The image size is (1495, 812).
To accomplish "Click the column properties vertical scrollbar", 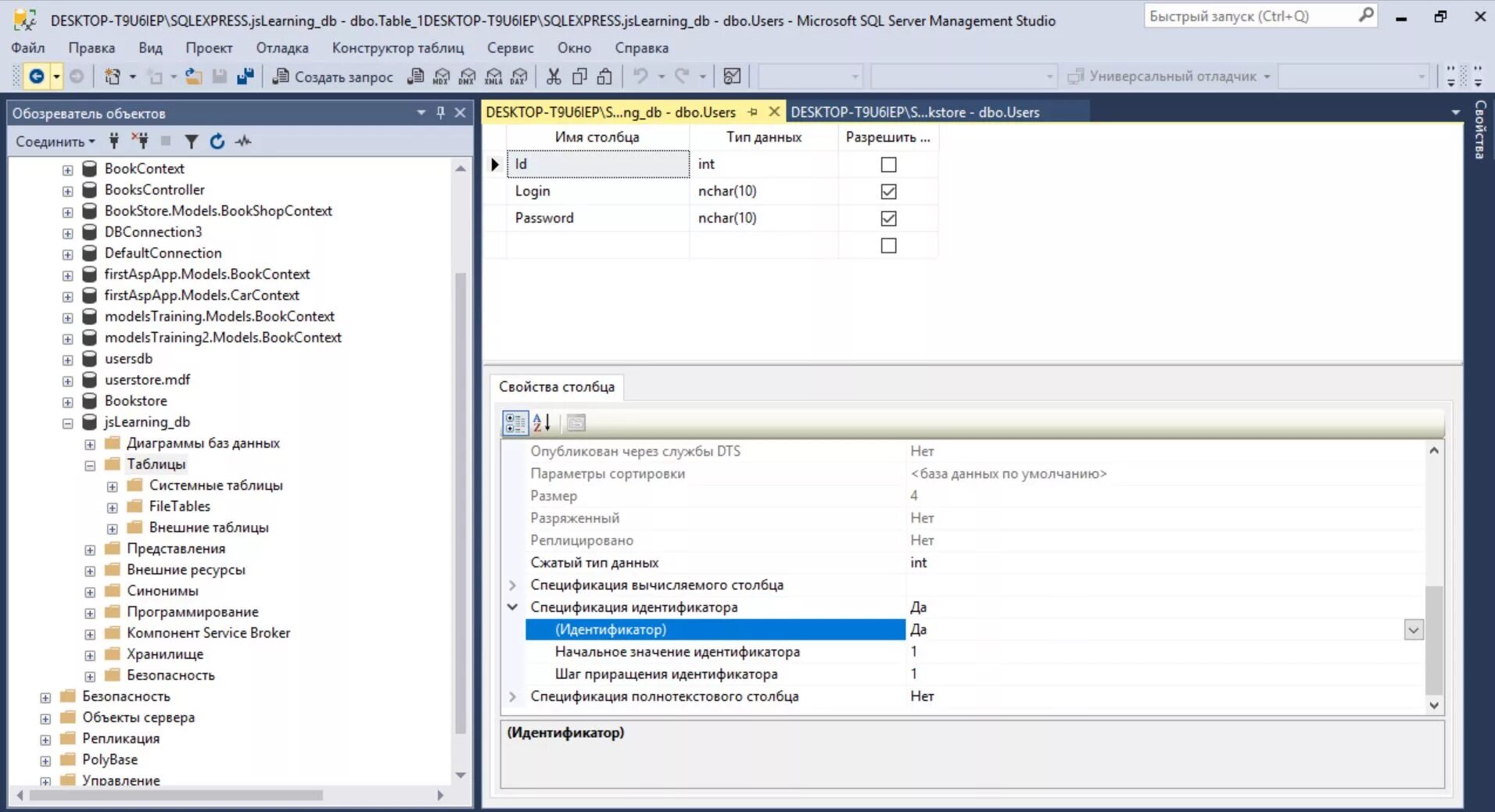I will pyautogui.click(x=1433, y=640).
